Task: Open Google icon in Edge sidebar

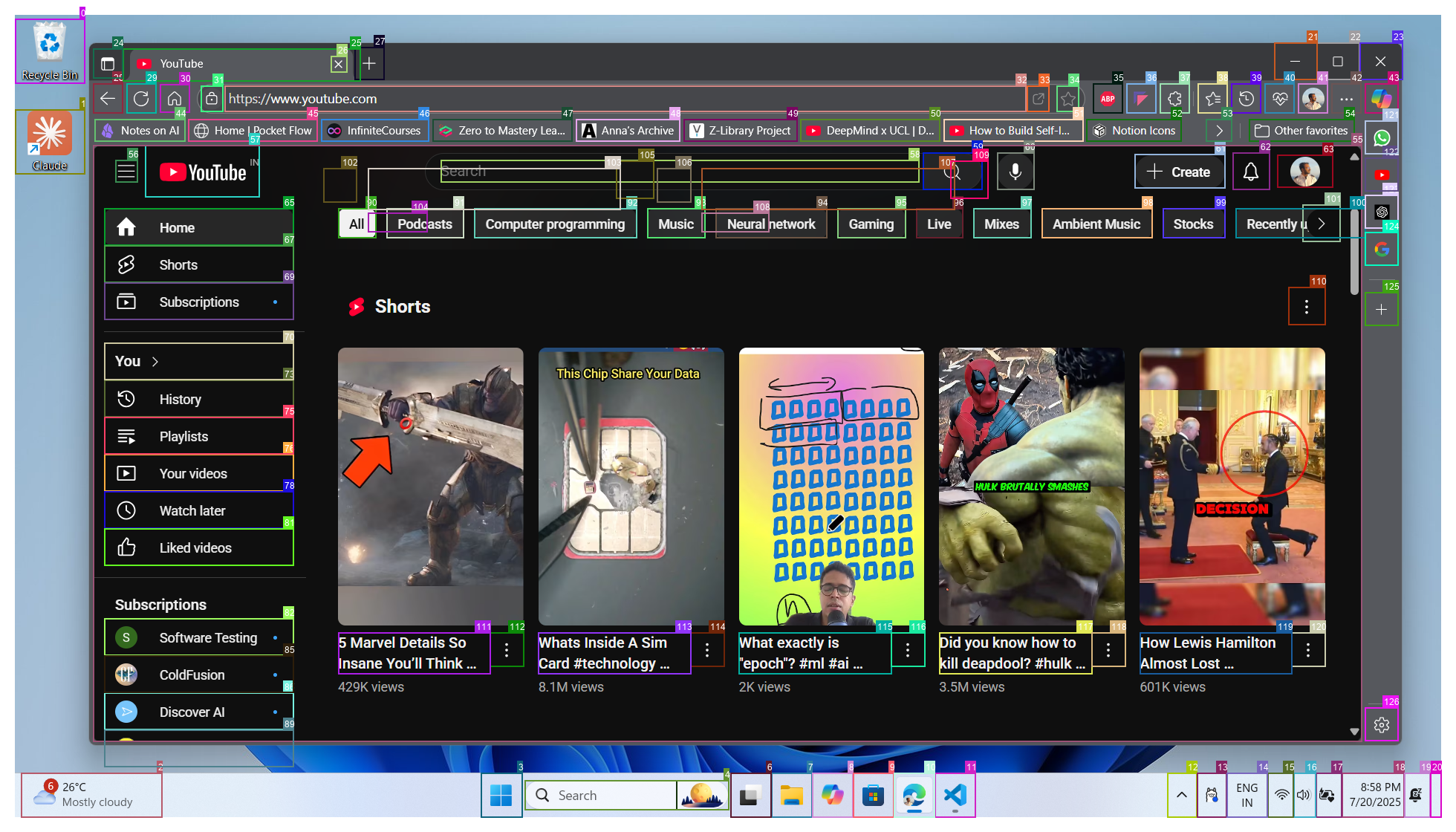Action: 1382,249
